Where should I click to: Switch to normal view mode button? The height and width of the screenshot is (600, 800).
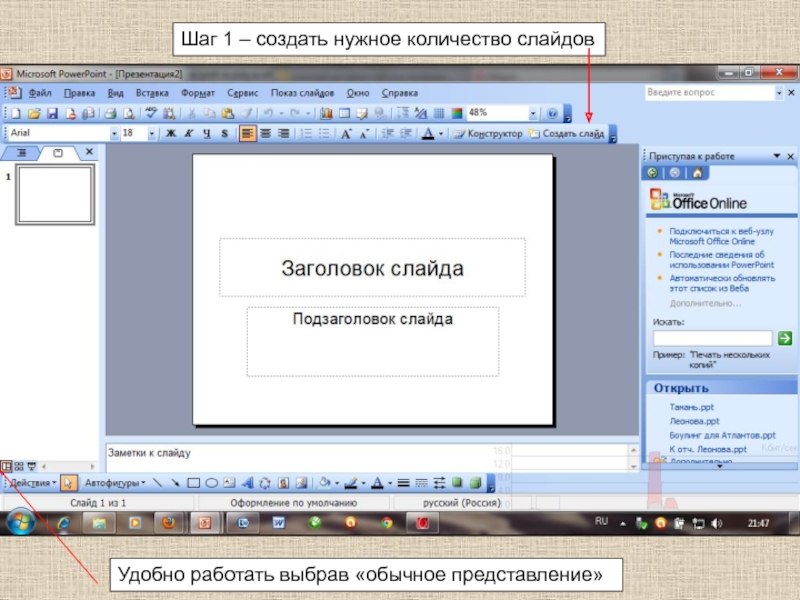[7, 466]
